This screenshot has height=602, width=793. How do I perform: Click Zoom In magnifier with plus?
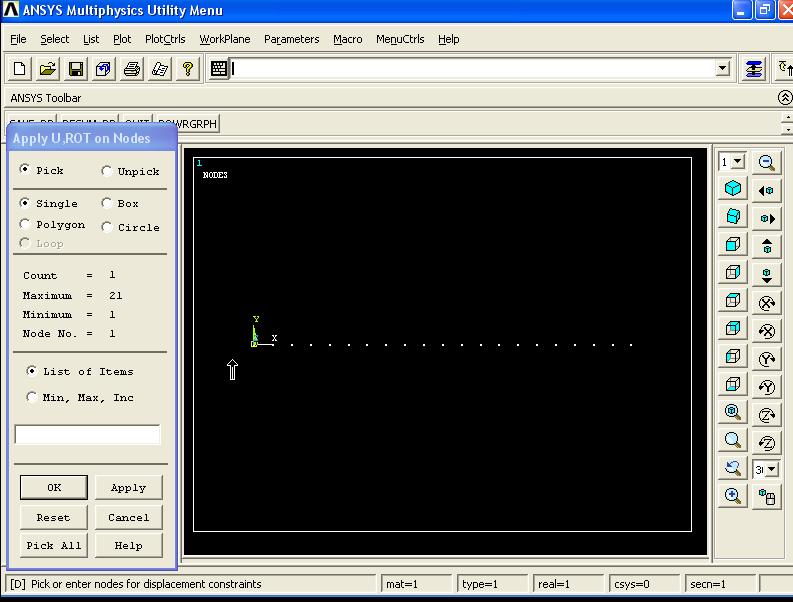(x=733, y=496)
